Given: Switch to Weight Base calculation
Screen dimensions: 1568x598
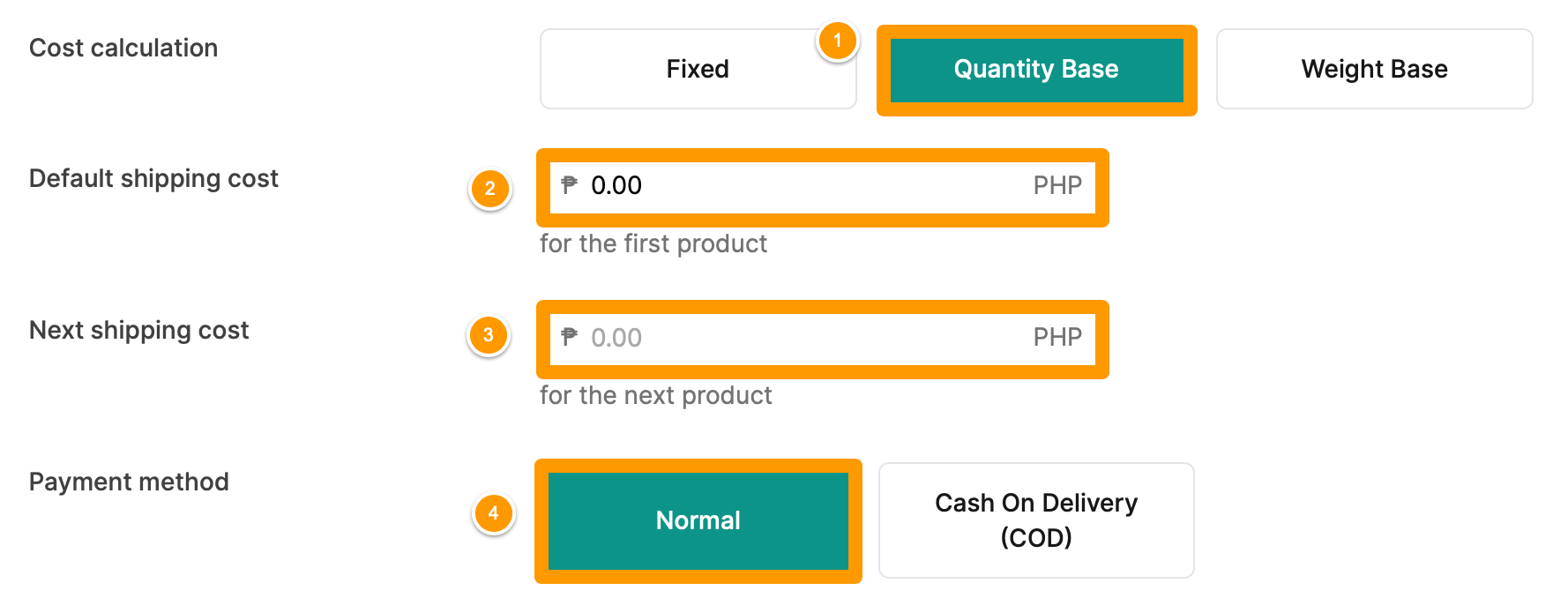Looking at the screenshot, I should 1374,69.
